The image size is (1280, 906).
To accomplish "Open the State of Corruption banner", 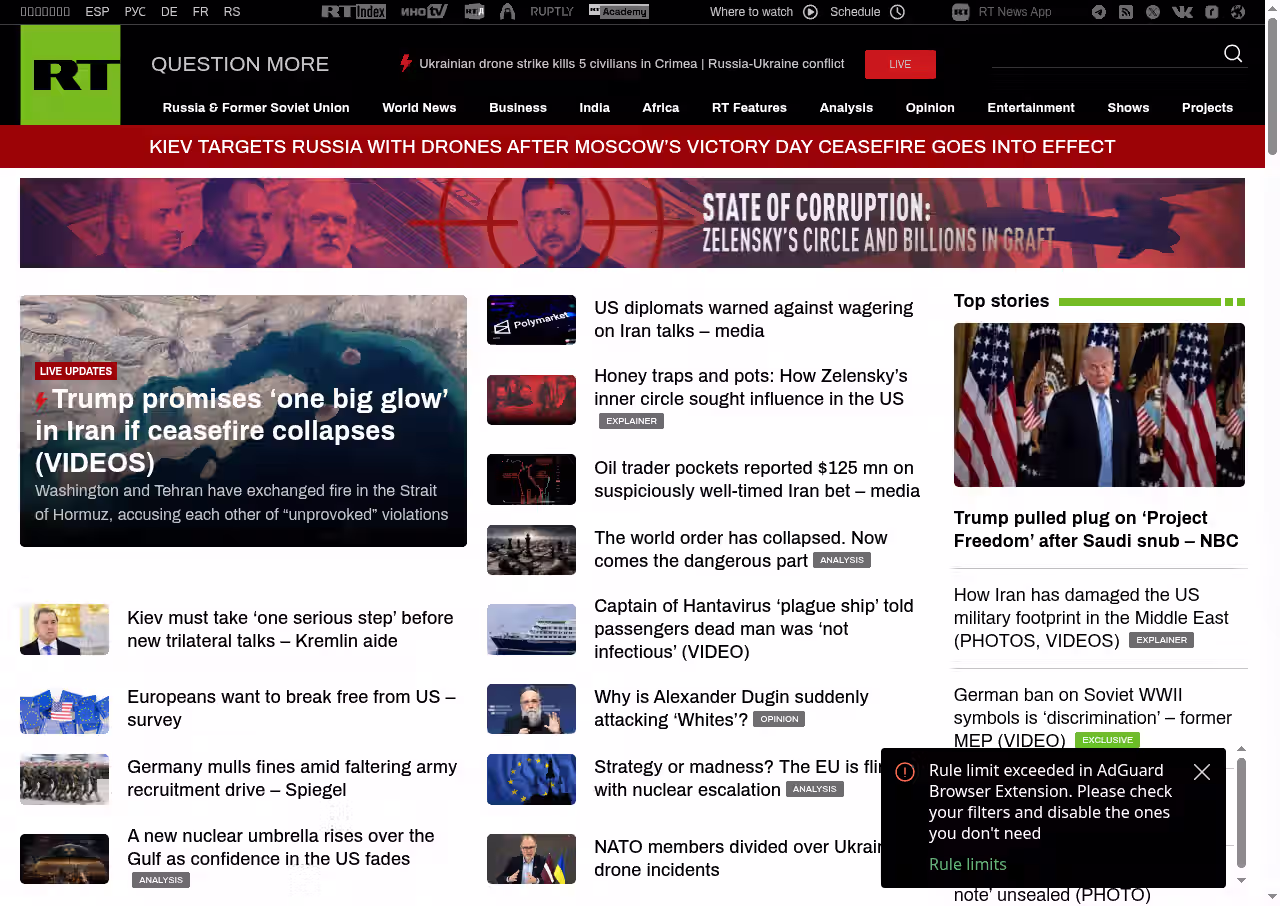I will coord(632,223).
